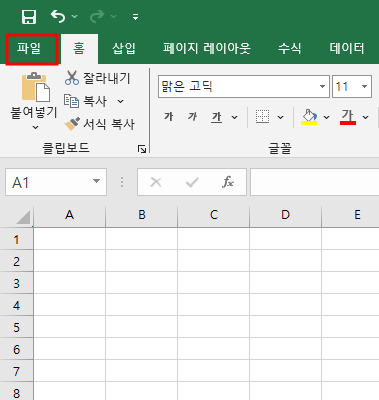Image resolution: width=379 pixels, height=400 pixels.
Task: Select column A header
Action: click(x=69, y=215)
